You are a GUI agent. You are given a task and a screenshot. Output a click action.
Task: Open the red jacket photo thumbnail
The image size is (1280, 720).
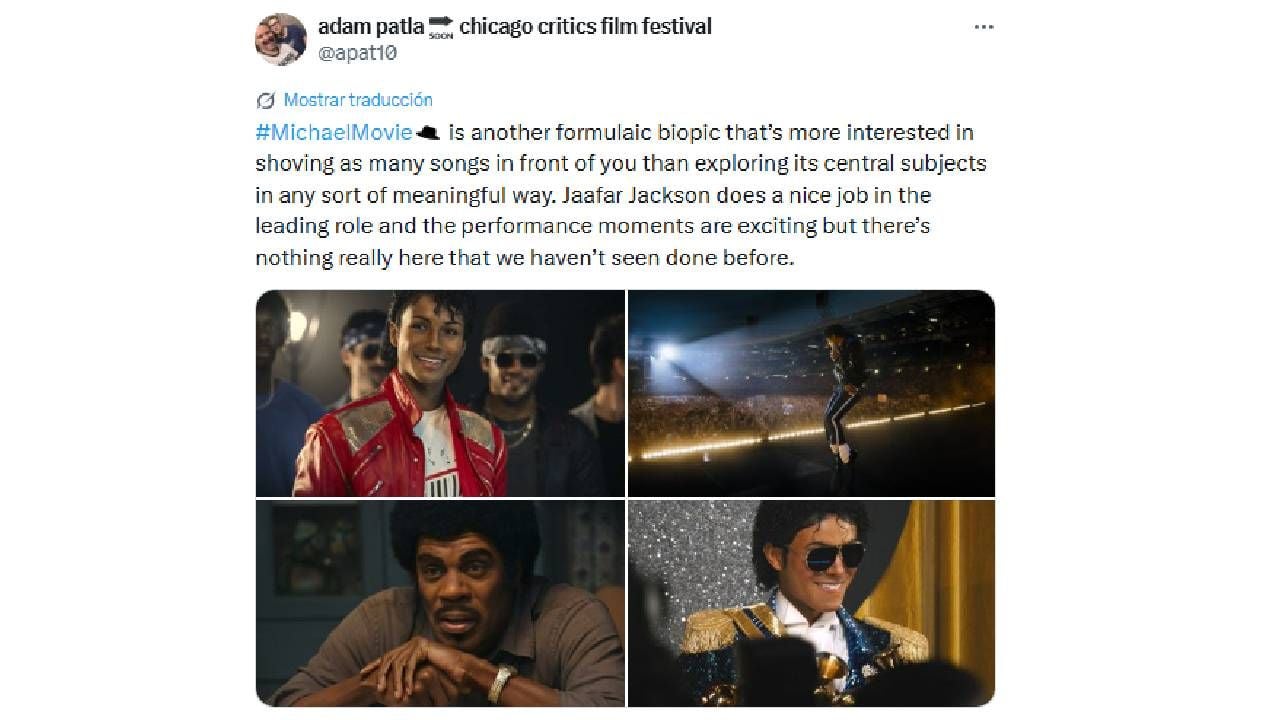[x=440, y=393]
